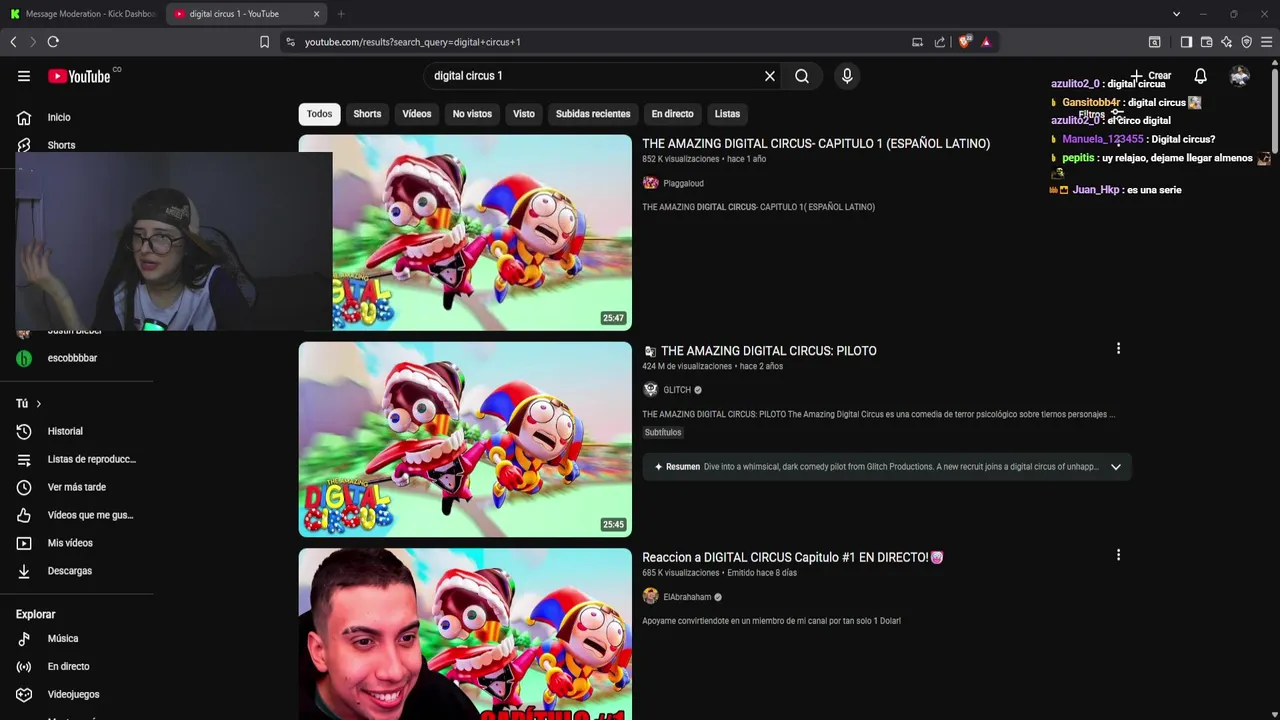Image resolution: width=1280 pixels, height=720 pixels.
Task: Select the Shorts filter chip
Action: 367,114
